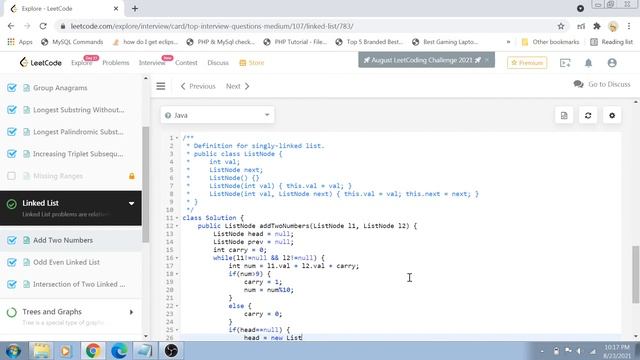Screen dimensions: 640x360
Task: Open the media player taskbar icon
Action: pos(65,351)
